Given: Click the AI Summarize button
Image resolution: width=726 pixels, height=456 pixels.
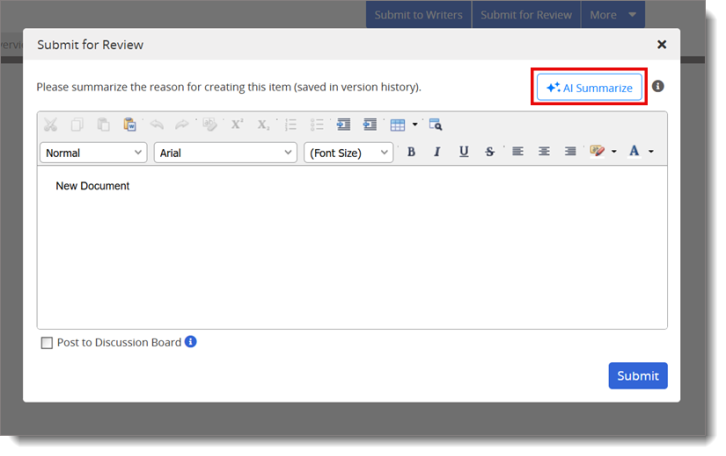Looking at the screenshot, I should (589, 88).
